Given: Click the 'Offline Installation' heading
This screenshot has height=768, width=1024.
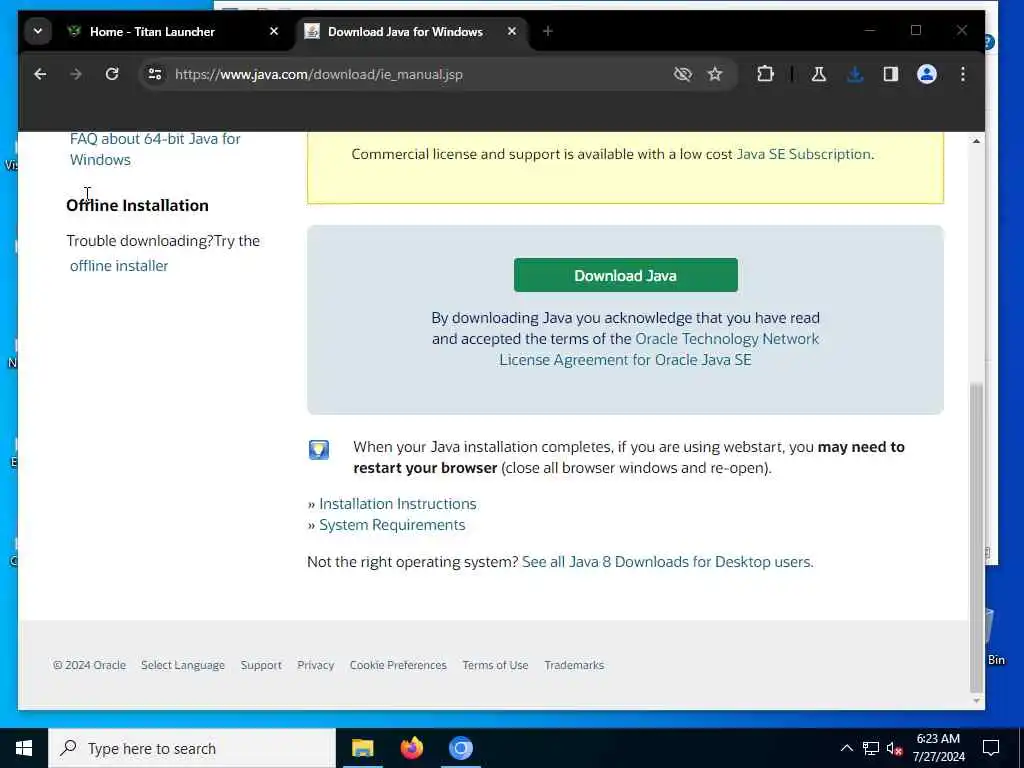Looking at the screenshot, I should point(137,205).
